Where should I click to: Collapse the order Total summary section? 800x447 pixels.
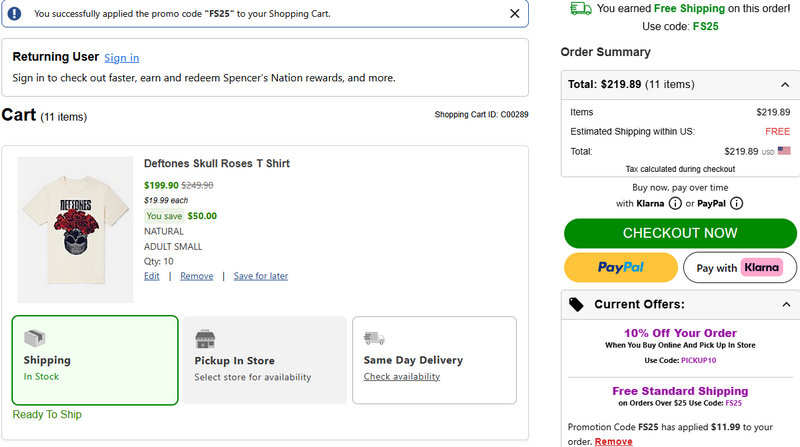[x=784, y=85]
